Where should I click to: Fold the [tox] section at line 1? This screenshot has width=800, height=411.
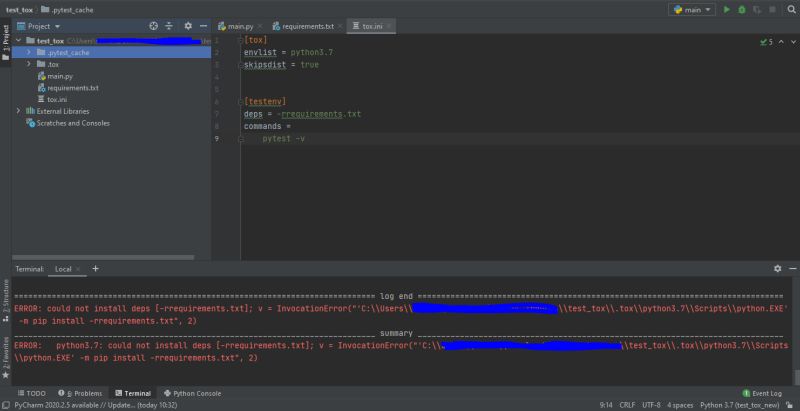click(241, 40)
